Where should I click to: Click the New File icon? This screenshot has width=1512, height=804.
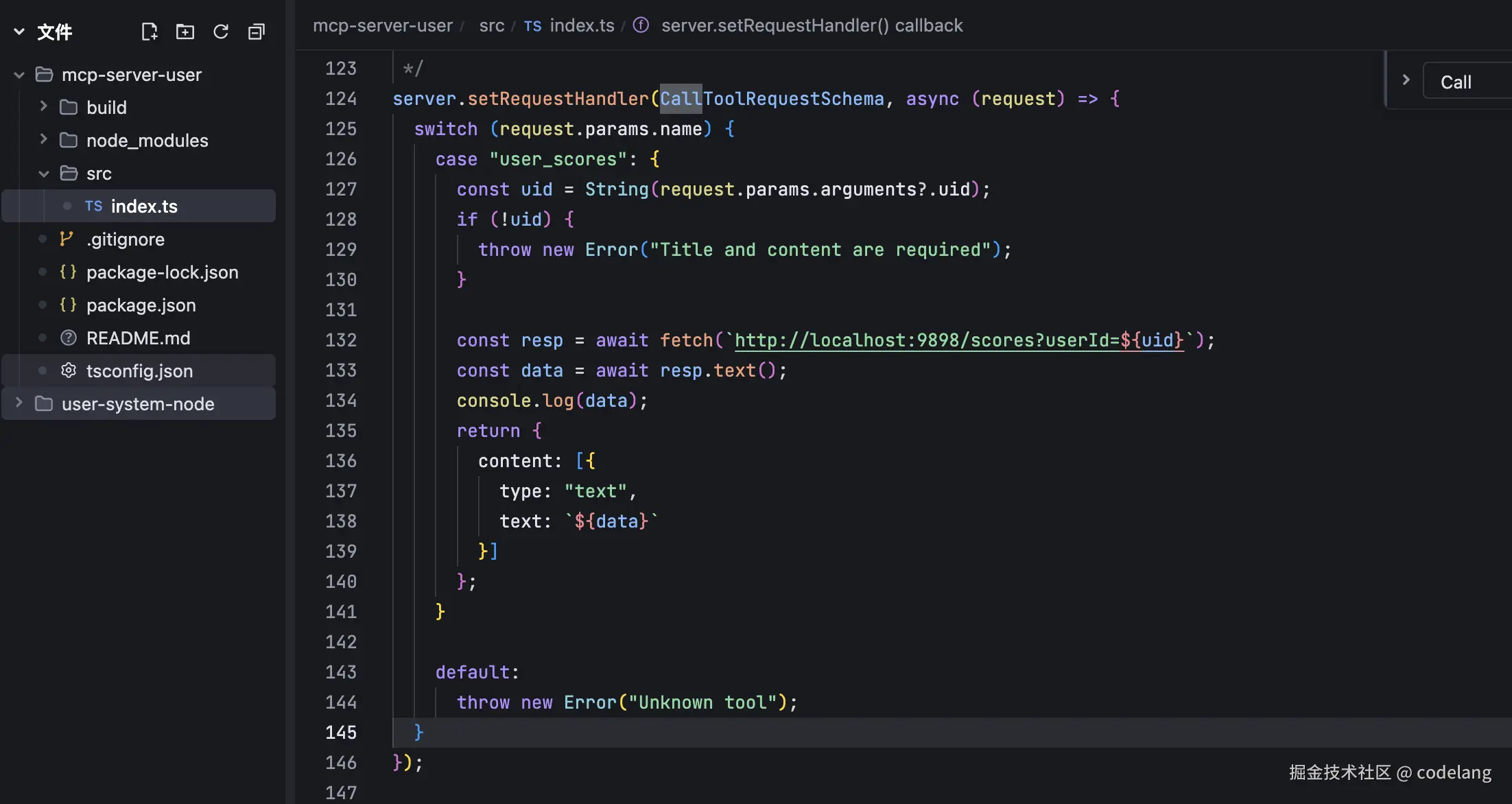pyautogui.click(x=149, y=32)
